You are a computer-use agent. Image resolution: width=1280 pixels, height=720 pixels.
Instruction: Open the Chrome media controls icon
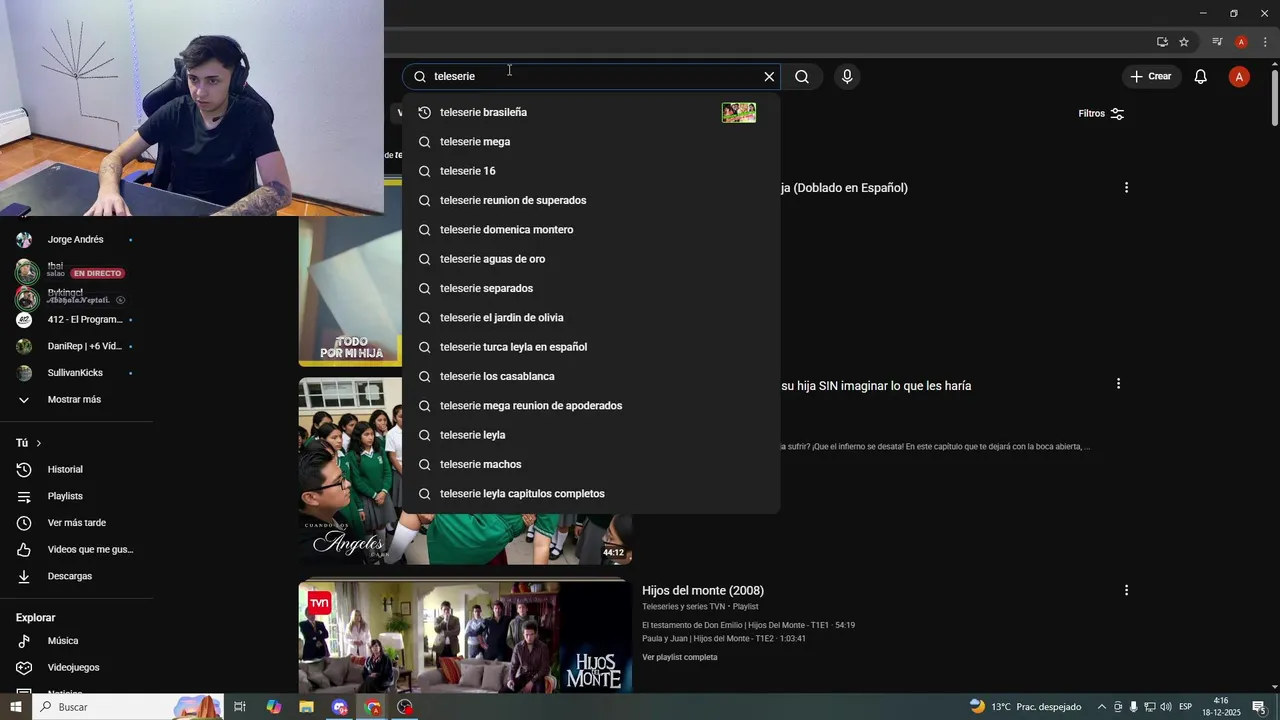(x=1217, y=42)
